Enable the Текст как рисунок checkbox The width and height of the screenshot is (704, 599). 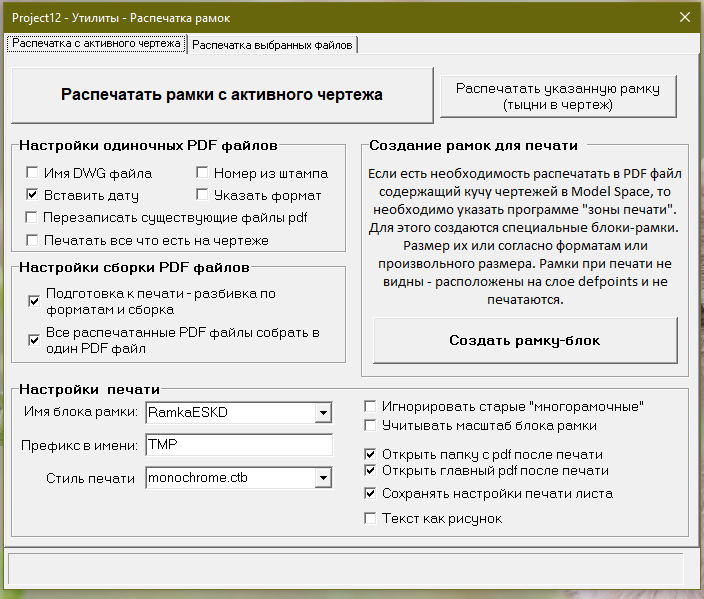click(x=370, y=519)
